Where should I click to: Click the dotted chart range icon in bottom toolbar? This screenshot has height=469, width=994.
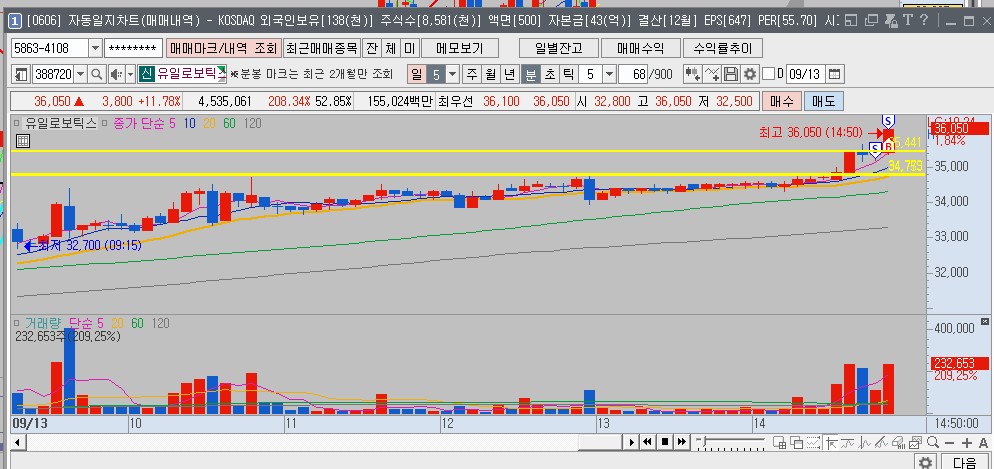click(x=813, y=442)
